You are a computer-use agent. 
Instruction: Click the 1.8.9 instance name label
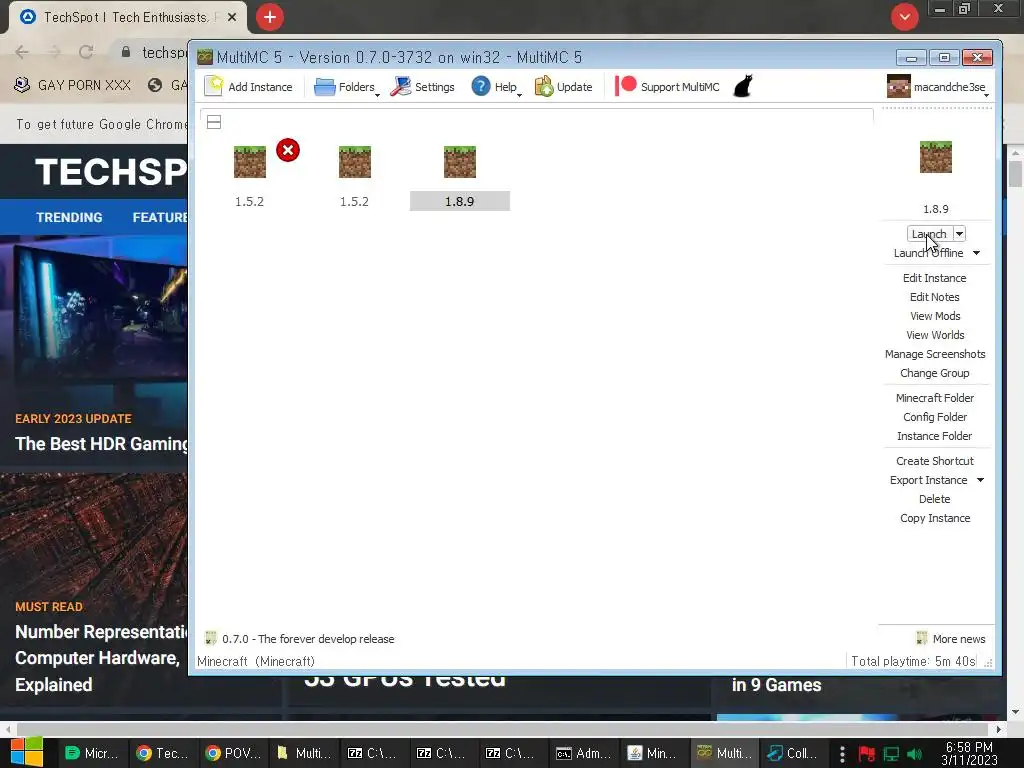coord(460,201)
